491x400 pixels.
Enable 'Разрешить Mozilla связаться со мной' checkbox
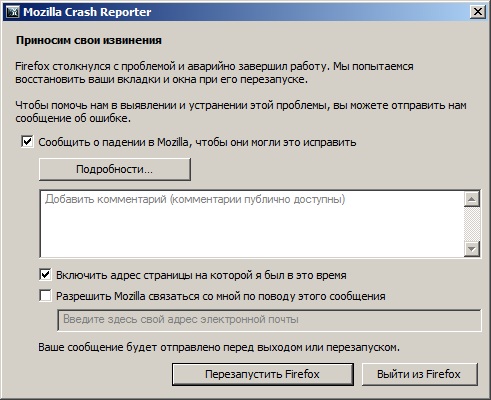coord(45,296)
